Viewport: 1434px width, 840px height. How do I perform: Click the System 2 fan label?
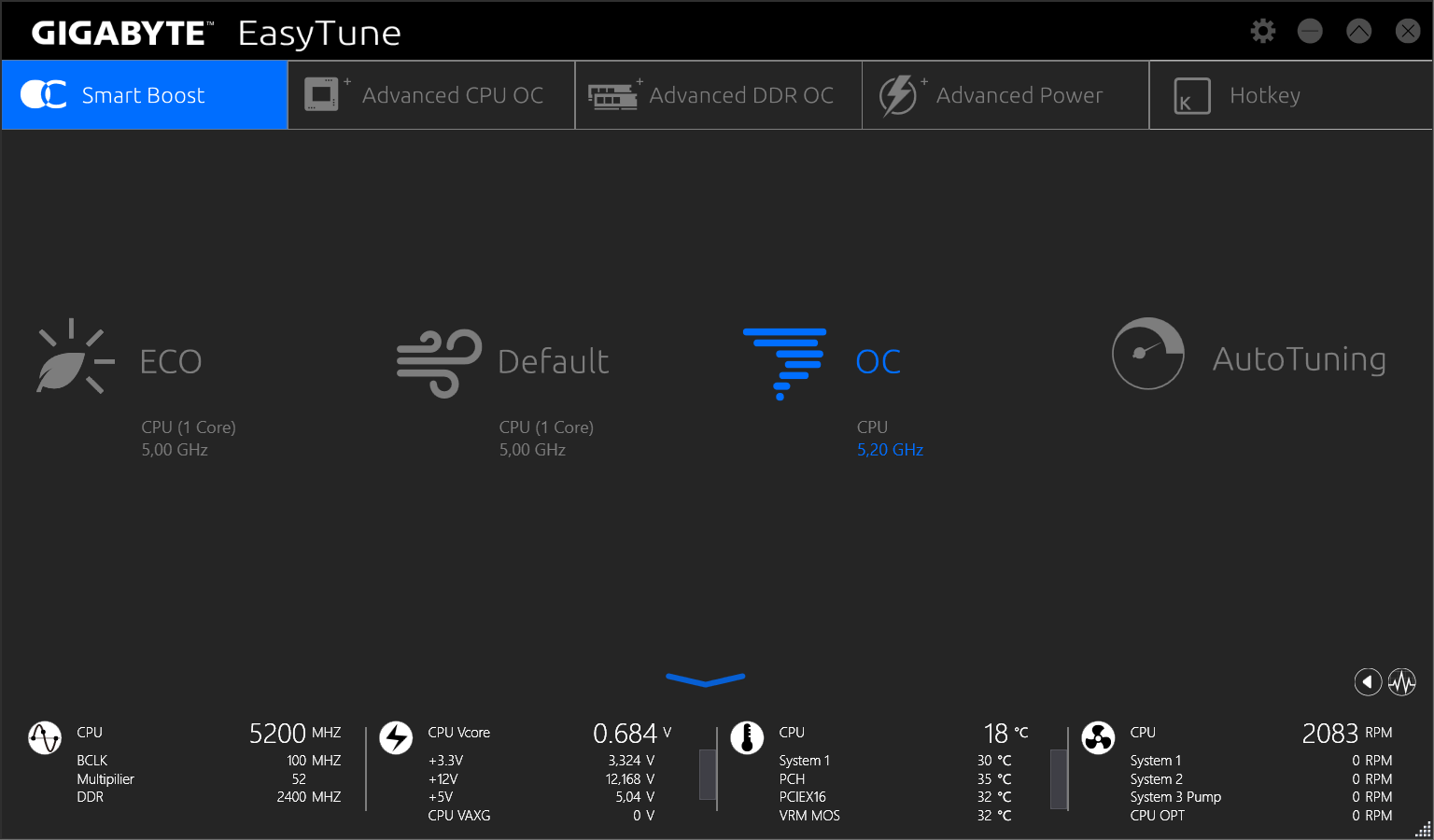pos(1156,779)
